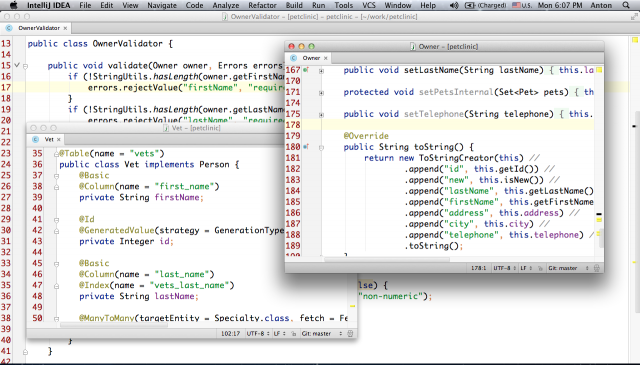Viewport: 640px width, 365px height.
Task: Click the horizontal scrollbar in Owner window
Action: click(387, 259)
